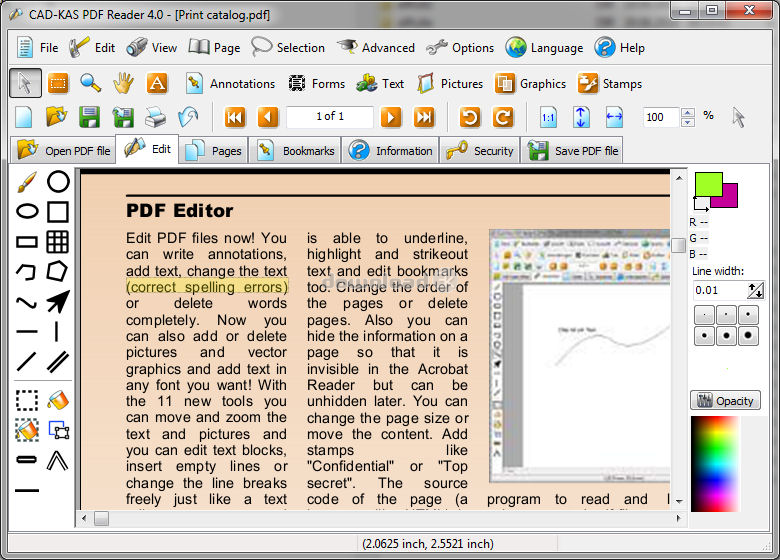This screenshot has height=560, width=780.
Task: Select the arrow drawing tool
Action: point(58,301)
